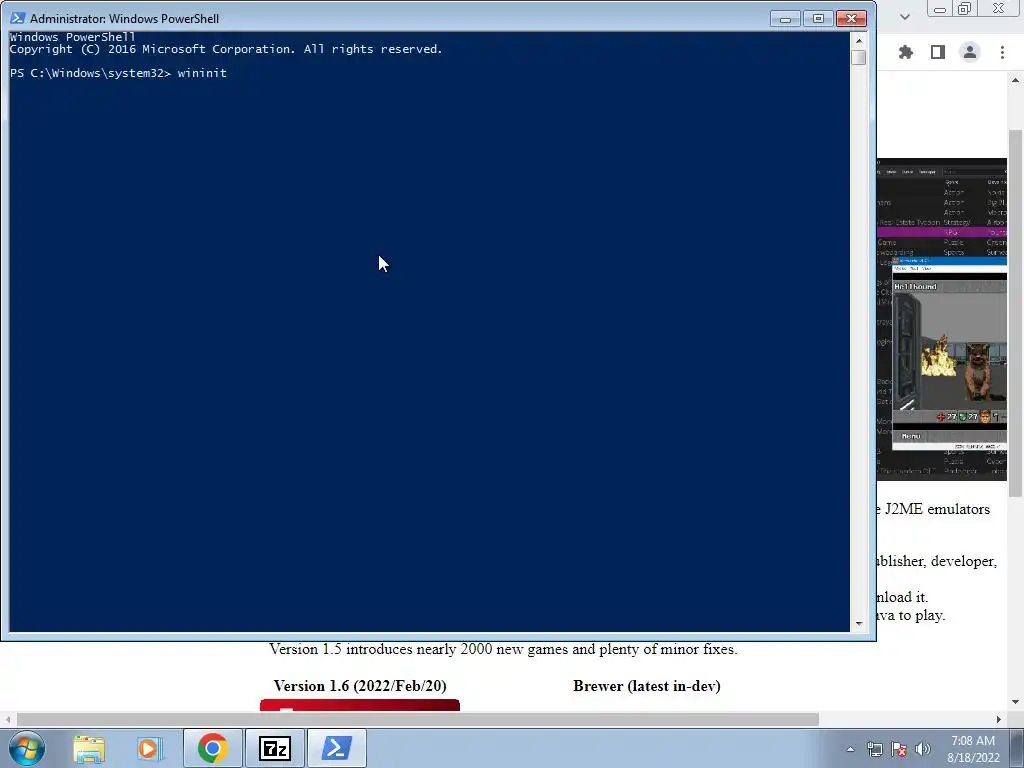Click the Show desktop strip on the taskbar

click(1017, 748)
